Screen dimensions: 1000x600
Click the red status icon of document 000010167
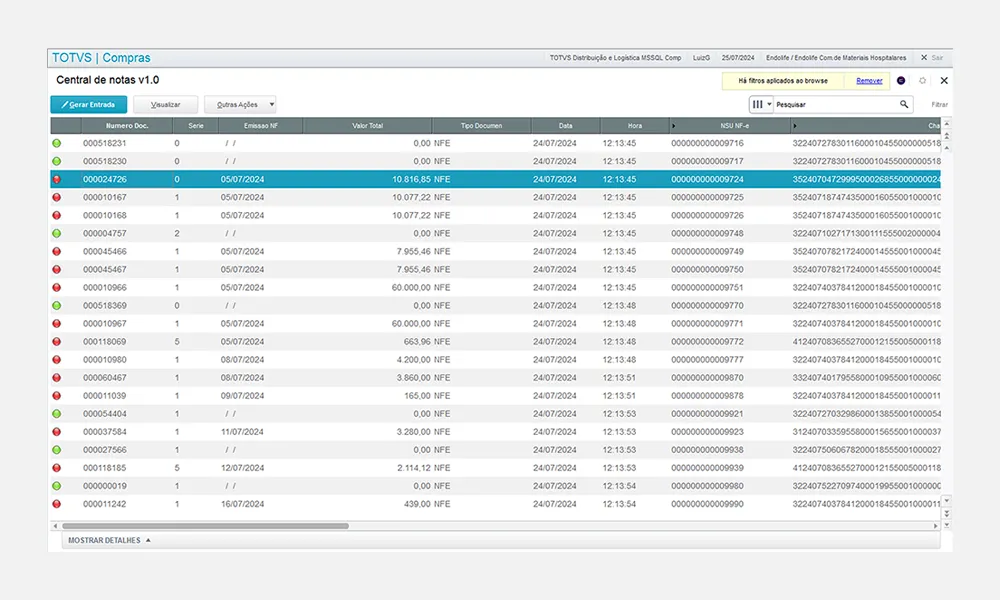click(57, 197)
